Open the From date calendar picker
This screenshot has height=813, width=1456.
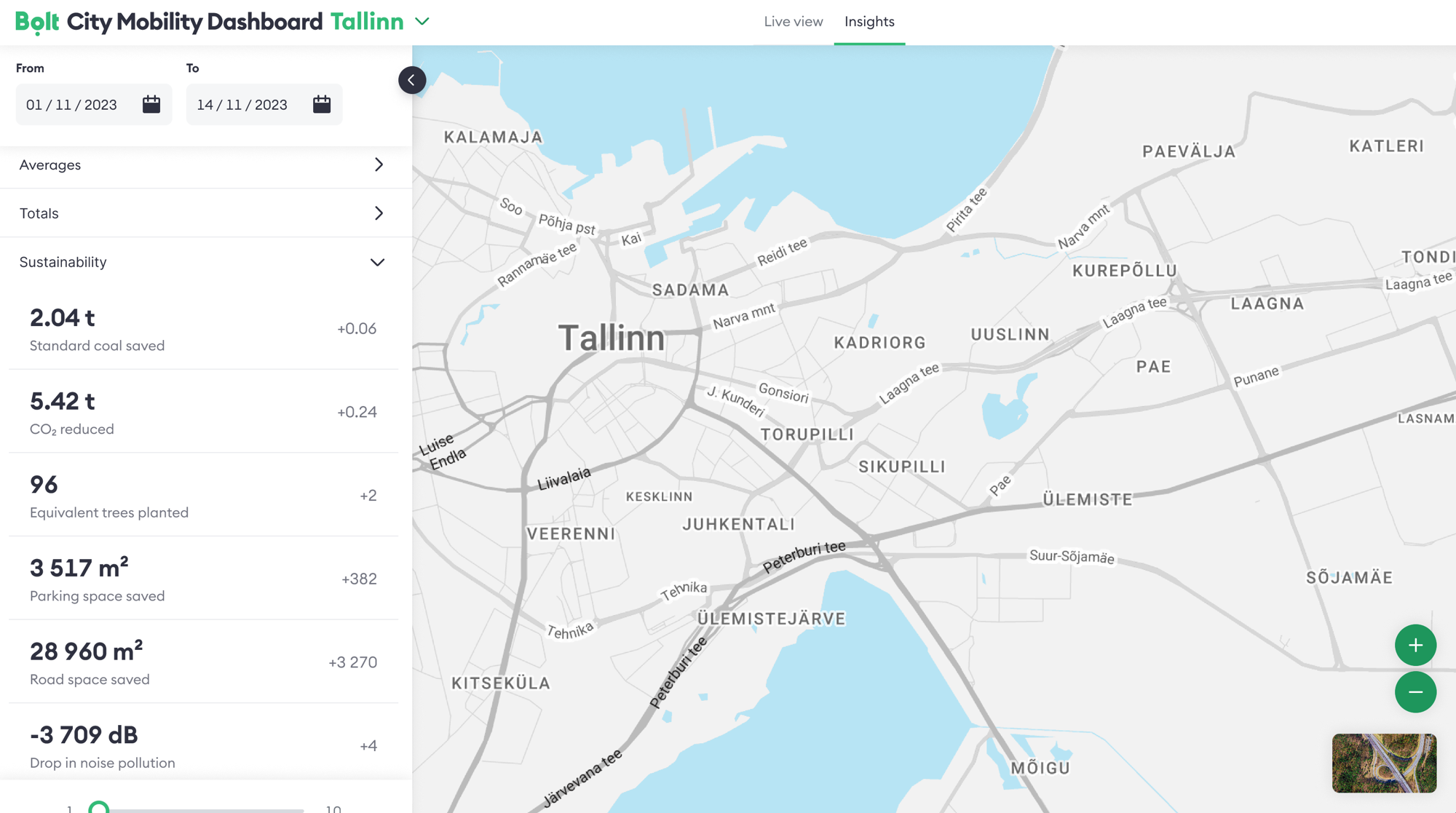tap(151, 104)
